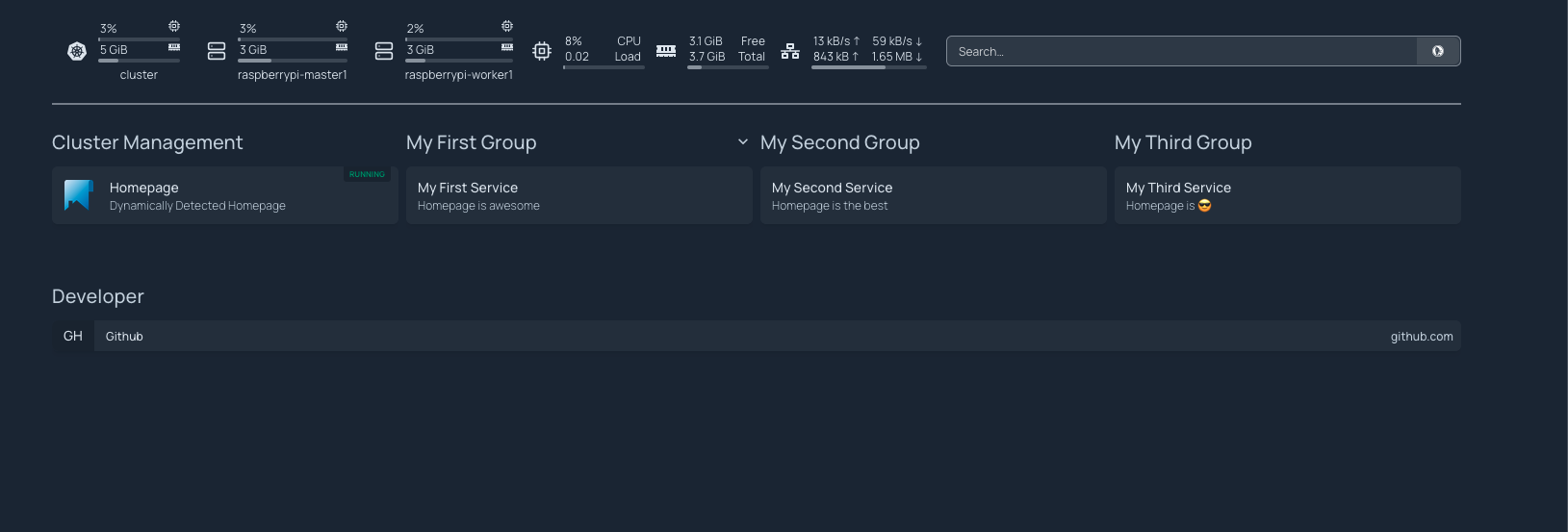Click the raspberrypi-master1 server node icon
Screen dimensions: 1568x532
click(x=217, y=51)
